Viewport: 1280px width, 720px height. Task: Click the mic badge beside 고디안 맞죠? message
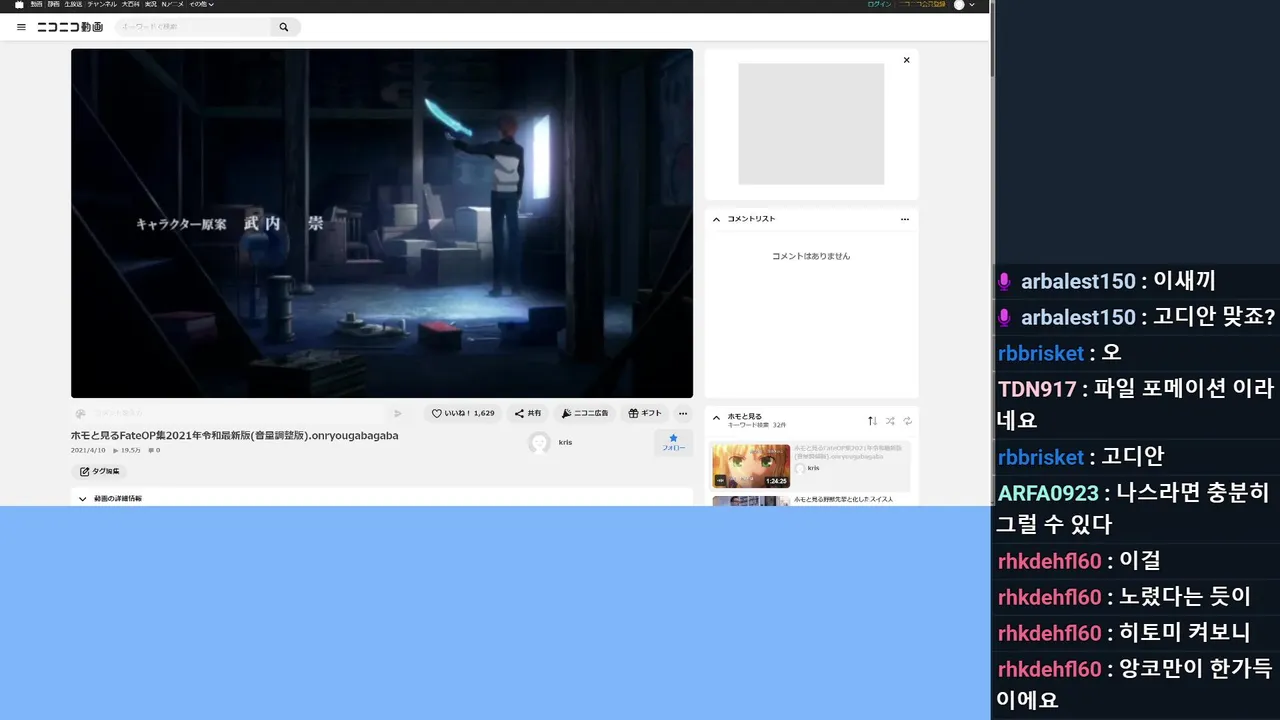point(1005,318)
